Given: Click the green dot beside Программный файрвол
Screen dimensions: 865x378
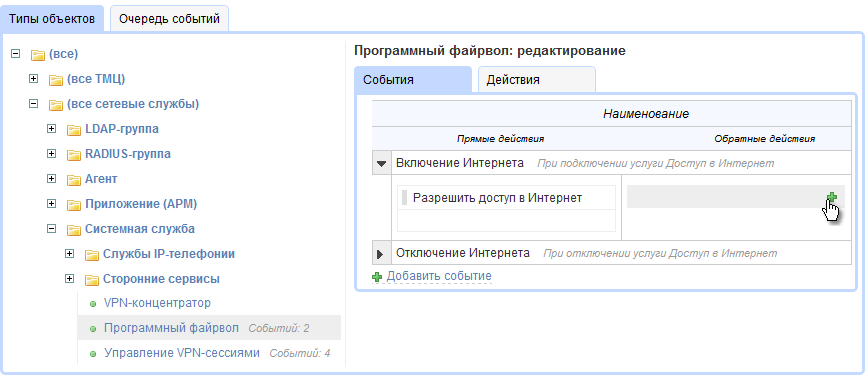Looking at the screenshot, I should (93, 329).
